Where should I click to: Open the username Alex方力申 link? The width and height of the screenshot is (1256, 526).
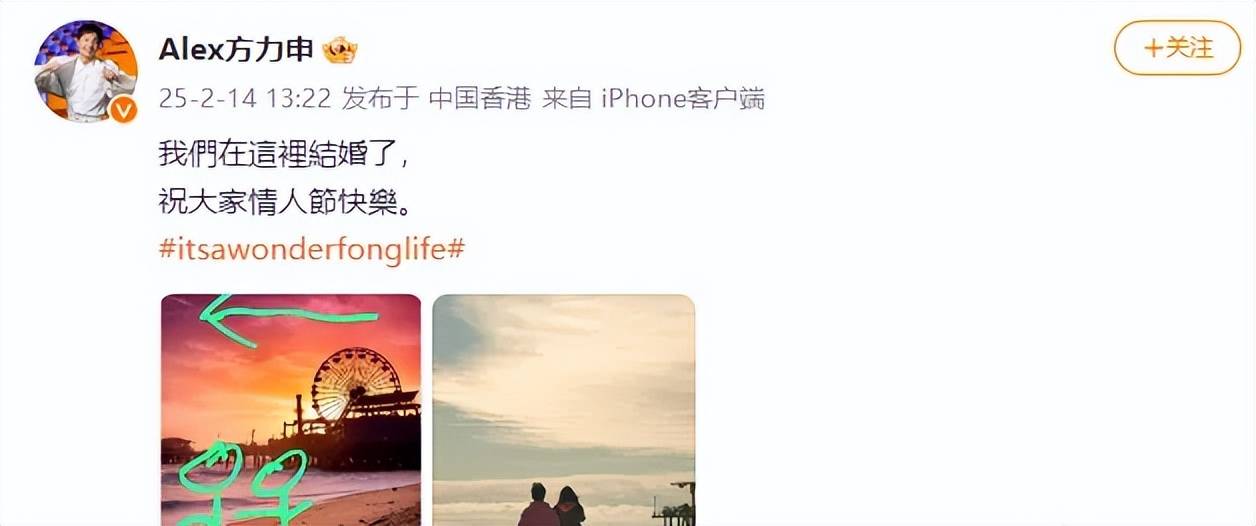(236, 49)
